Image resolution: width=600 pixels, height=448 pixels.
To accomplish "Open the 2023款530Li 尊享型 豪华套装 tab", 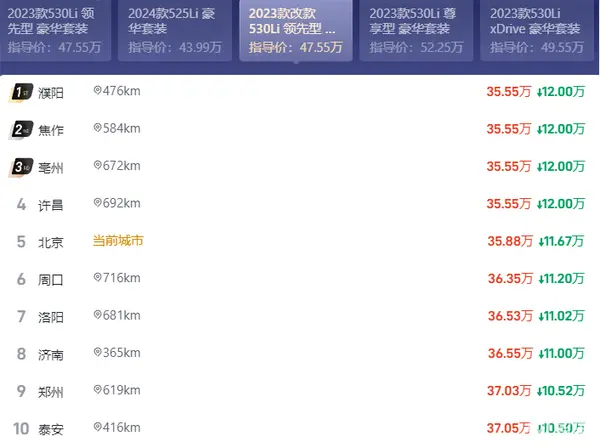I will [416, 30].
